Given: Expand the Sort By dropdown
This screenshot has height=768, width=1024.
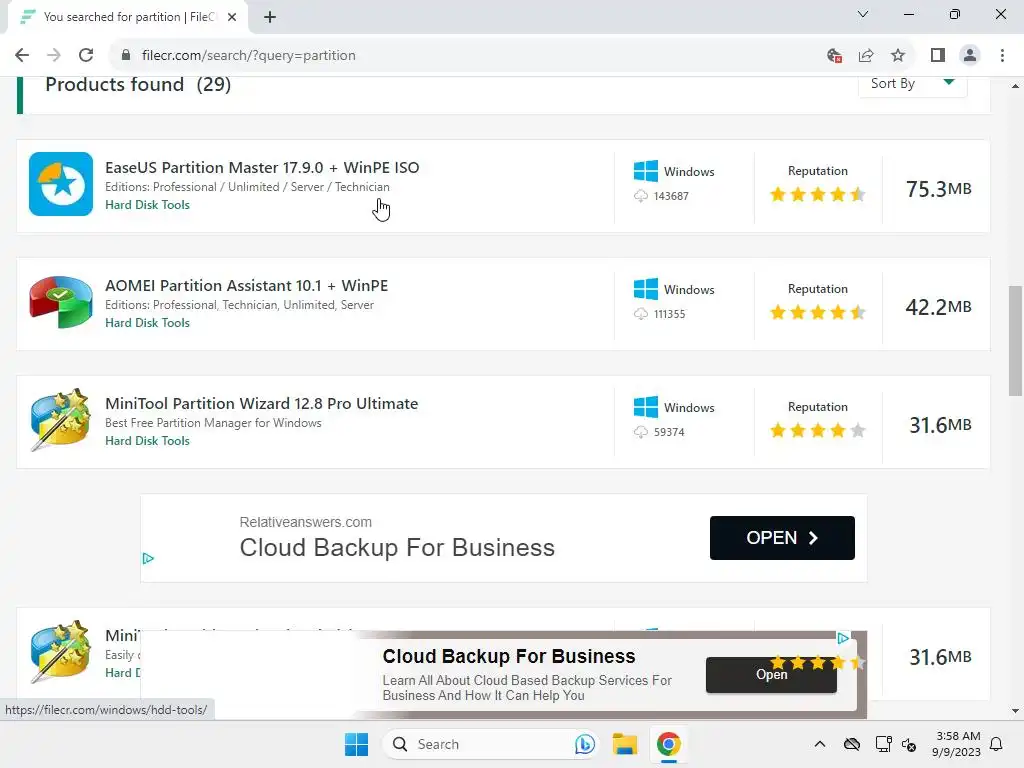Looking at the screenshot, I should coord(912,84).
